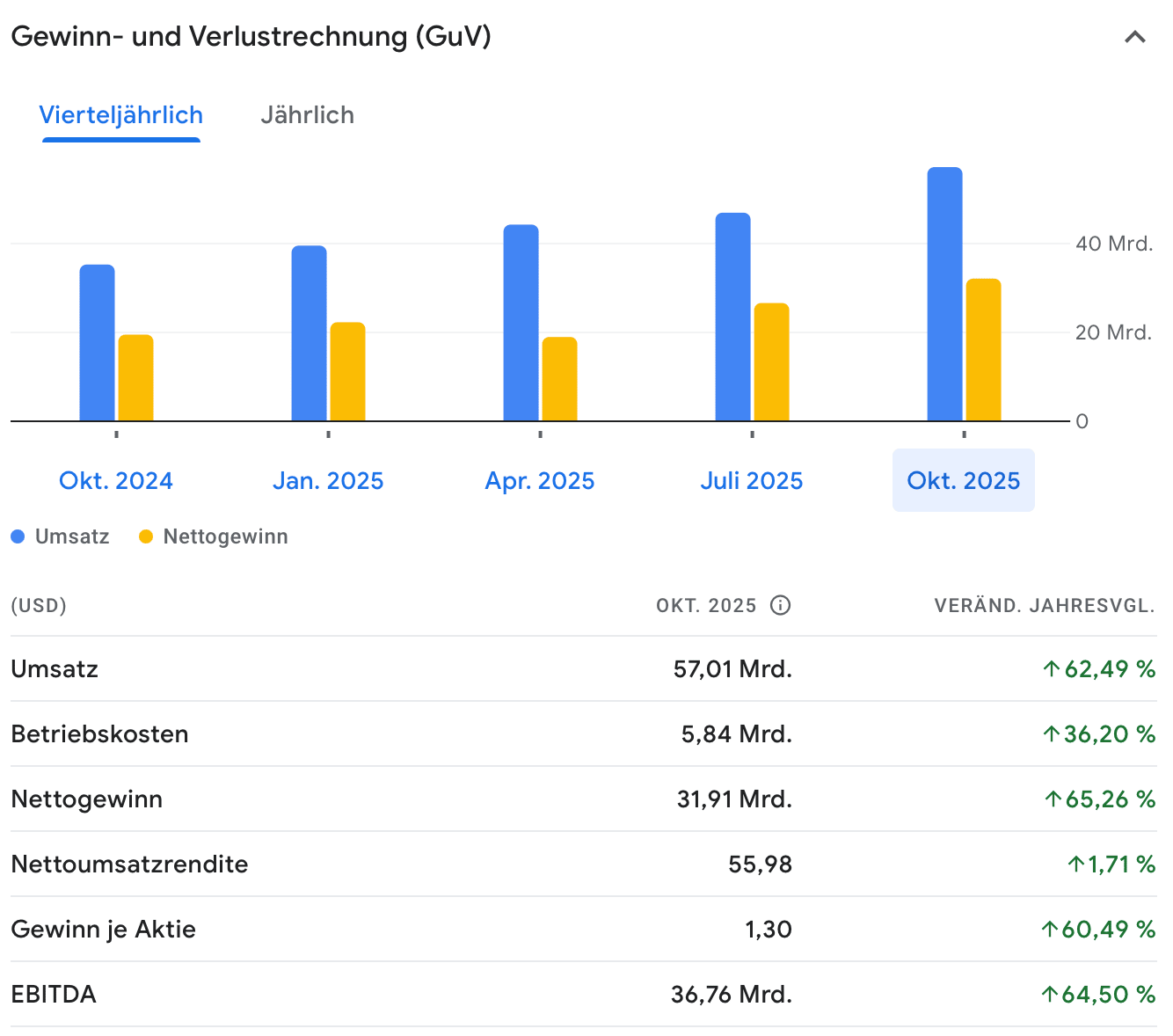This screenshot has height=1036, width=1173.
Task: Select the Vierteljährlich tab
Action: 121,115
